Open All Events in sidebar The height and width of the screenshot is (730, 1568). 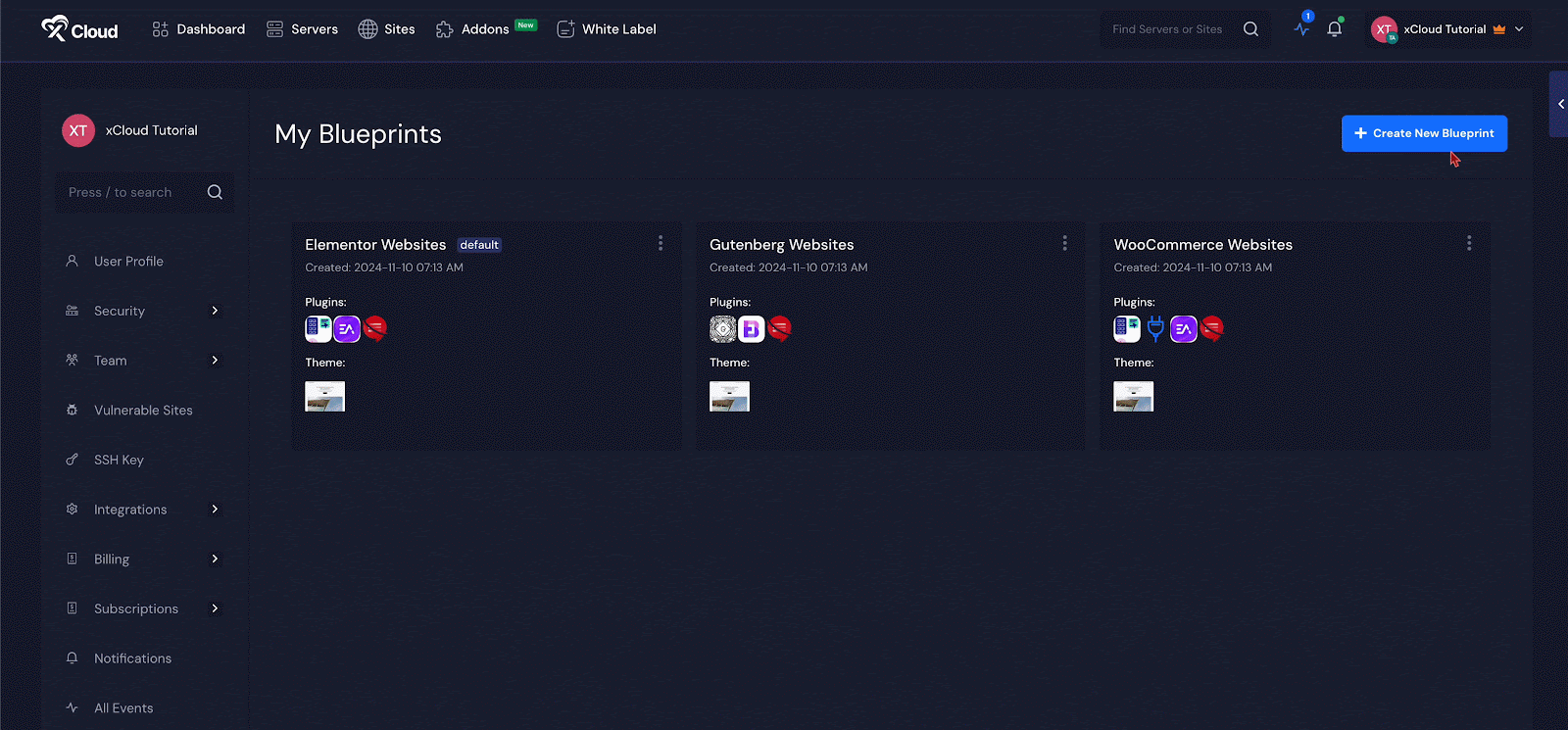coord(123,708)
